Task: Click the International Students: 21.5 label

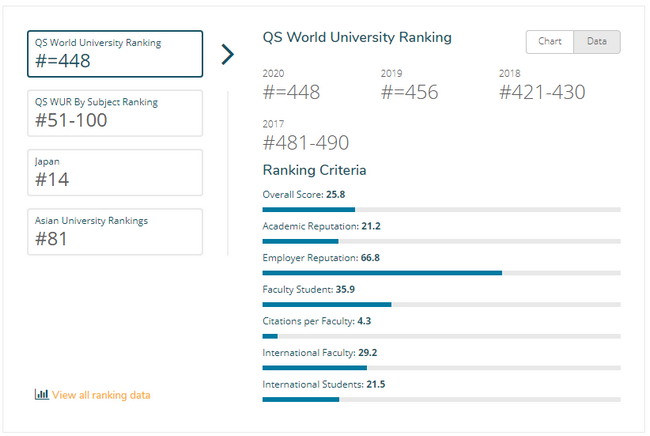Action: coord(324,384)
